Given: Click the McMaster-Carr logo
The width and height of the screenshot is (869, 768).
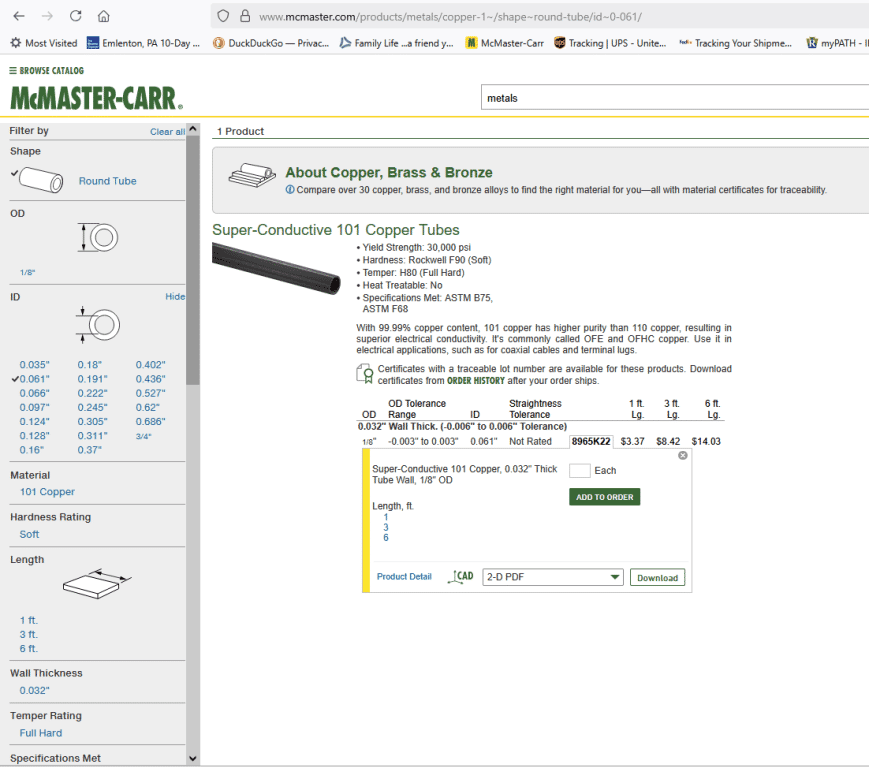Looking at the screenshot, I should pos(96,98).
